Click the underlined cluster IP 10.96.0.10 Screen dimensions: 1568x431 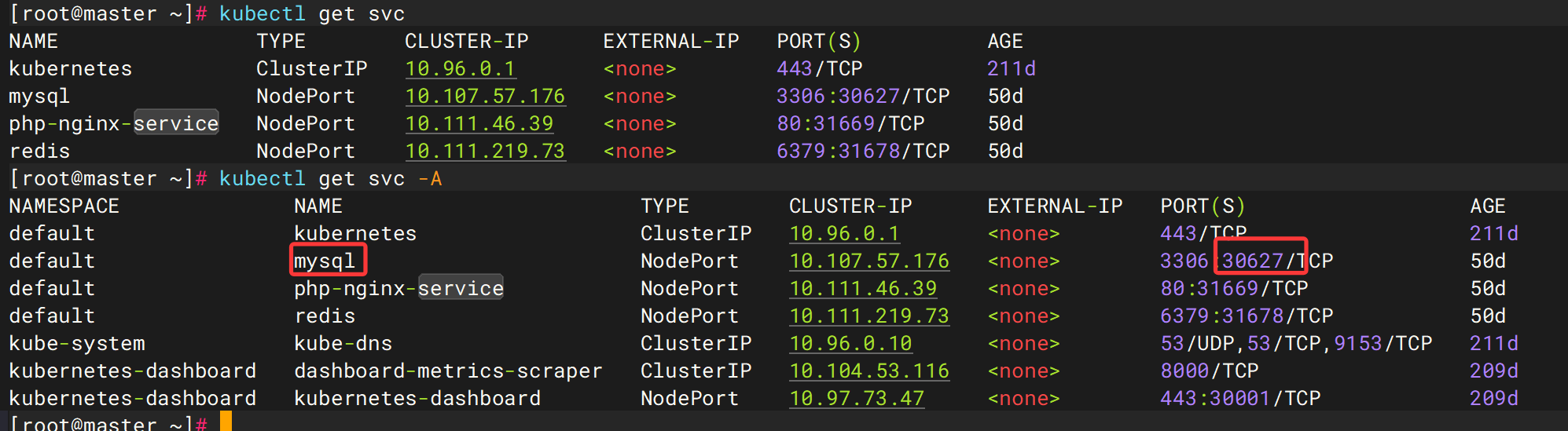(x=850, y=343)
